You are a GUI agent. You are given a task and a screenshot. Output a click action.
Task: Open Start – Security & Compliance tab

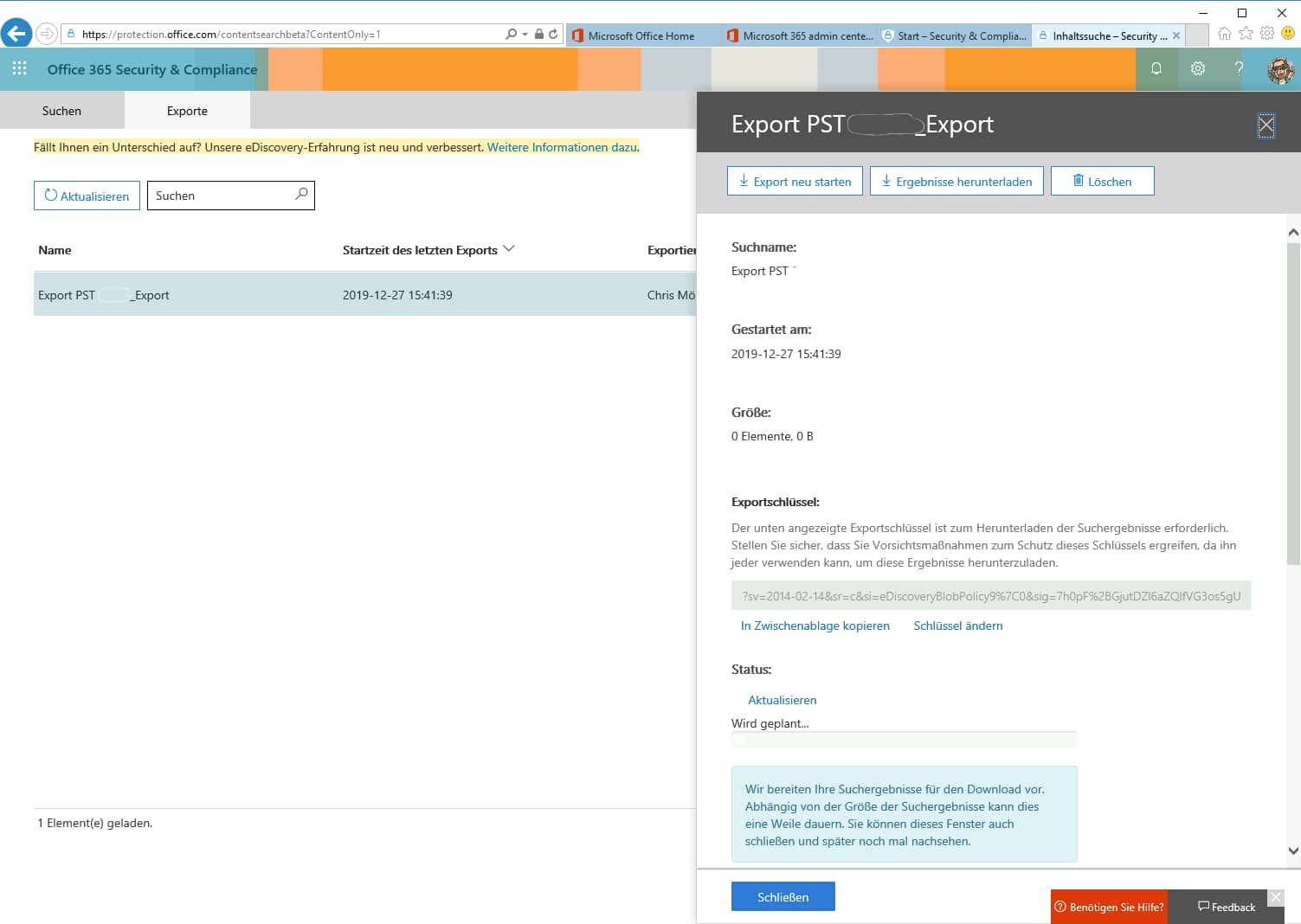point(955,35)
